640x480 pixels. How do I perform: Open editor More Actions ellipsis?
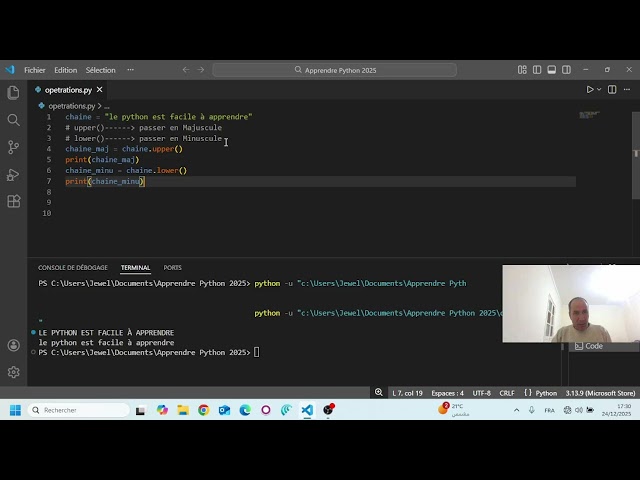627,89
